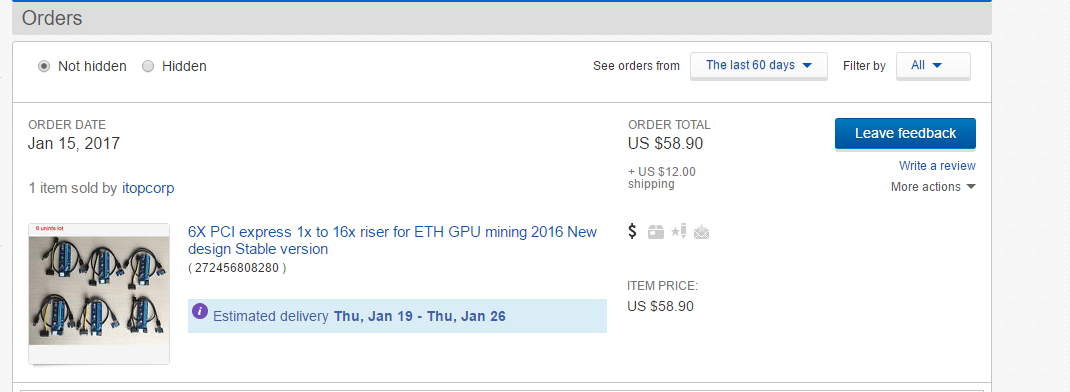The image size is (1070, 392).
Task: Click the order date Jan 15, 2017
Action: tap(74, 143)
